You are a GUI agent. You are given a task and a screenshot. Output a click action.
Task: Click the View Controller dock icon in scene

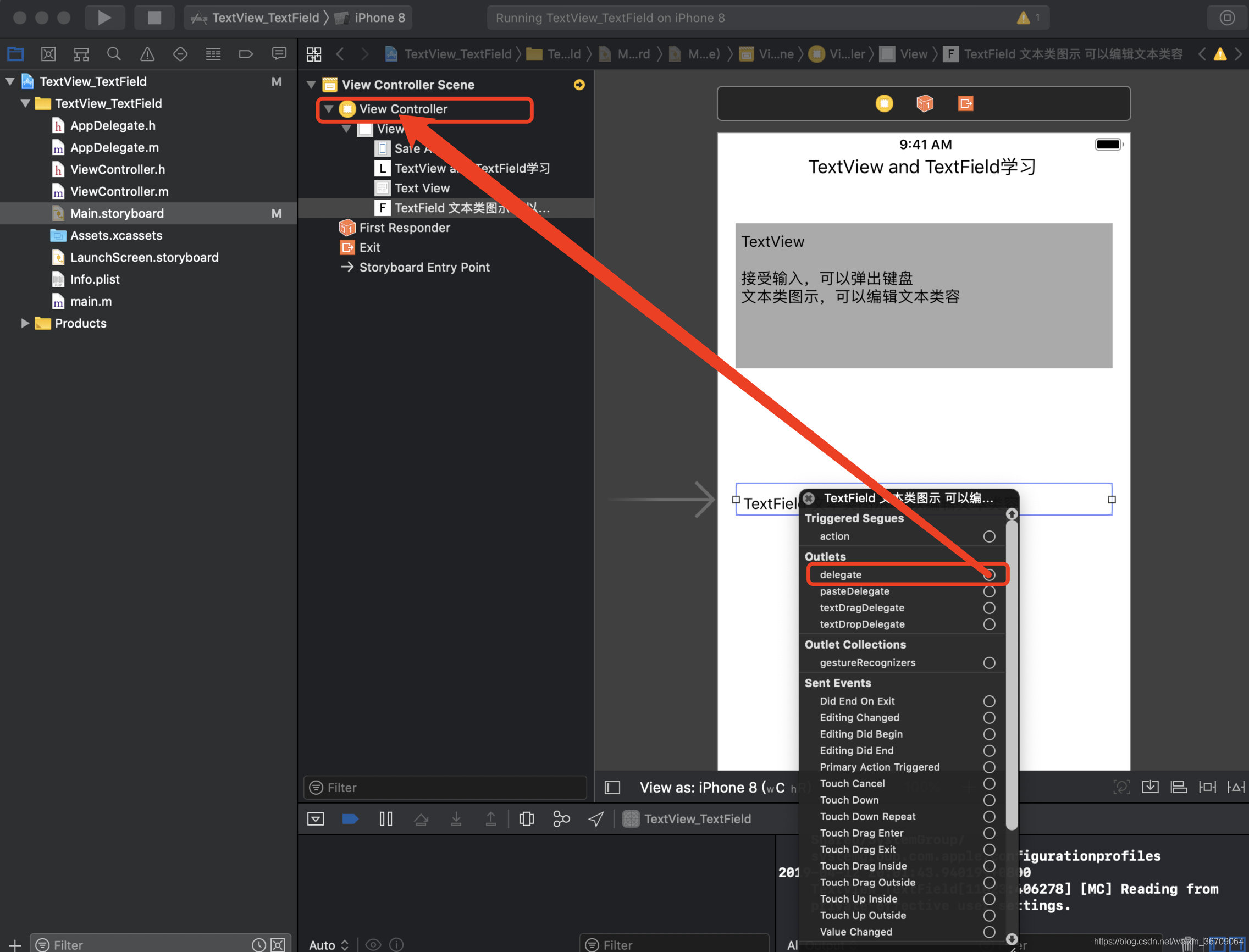(884, 103)
